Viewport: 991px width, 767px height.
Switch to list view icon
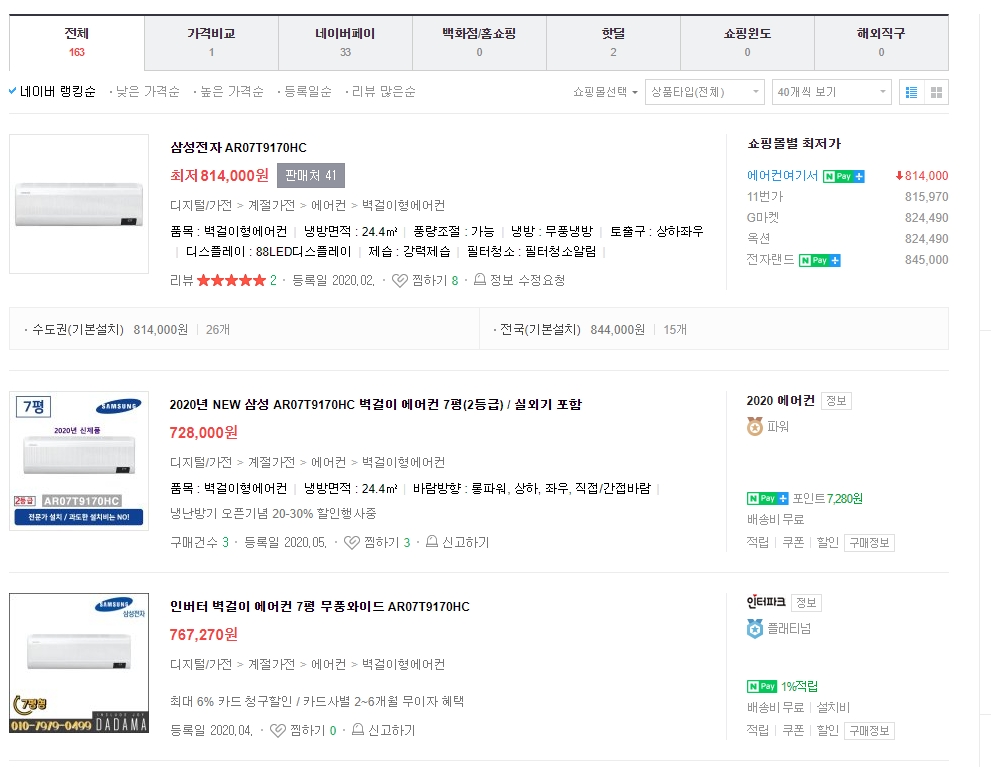(911, 92)
